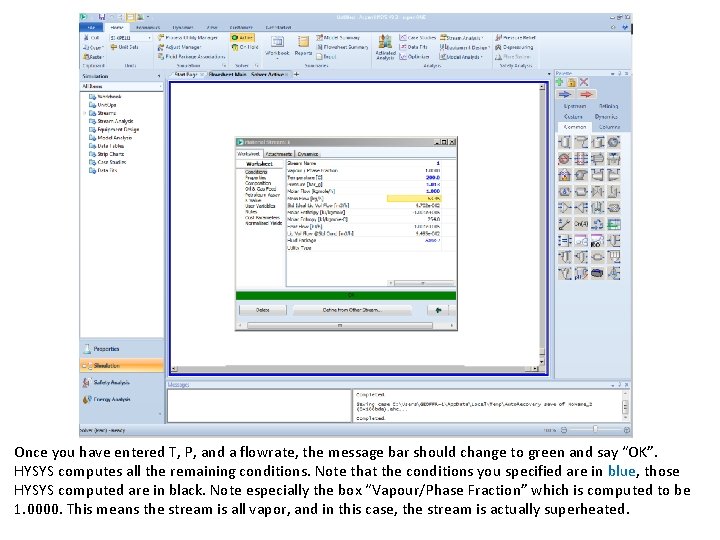Pick the recycle icon with blue arrows
The width and height of the screenshot is (720, 540).
pyautogui.click(x=597, y=224)
